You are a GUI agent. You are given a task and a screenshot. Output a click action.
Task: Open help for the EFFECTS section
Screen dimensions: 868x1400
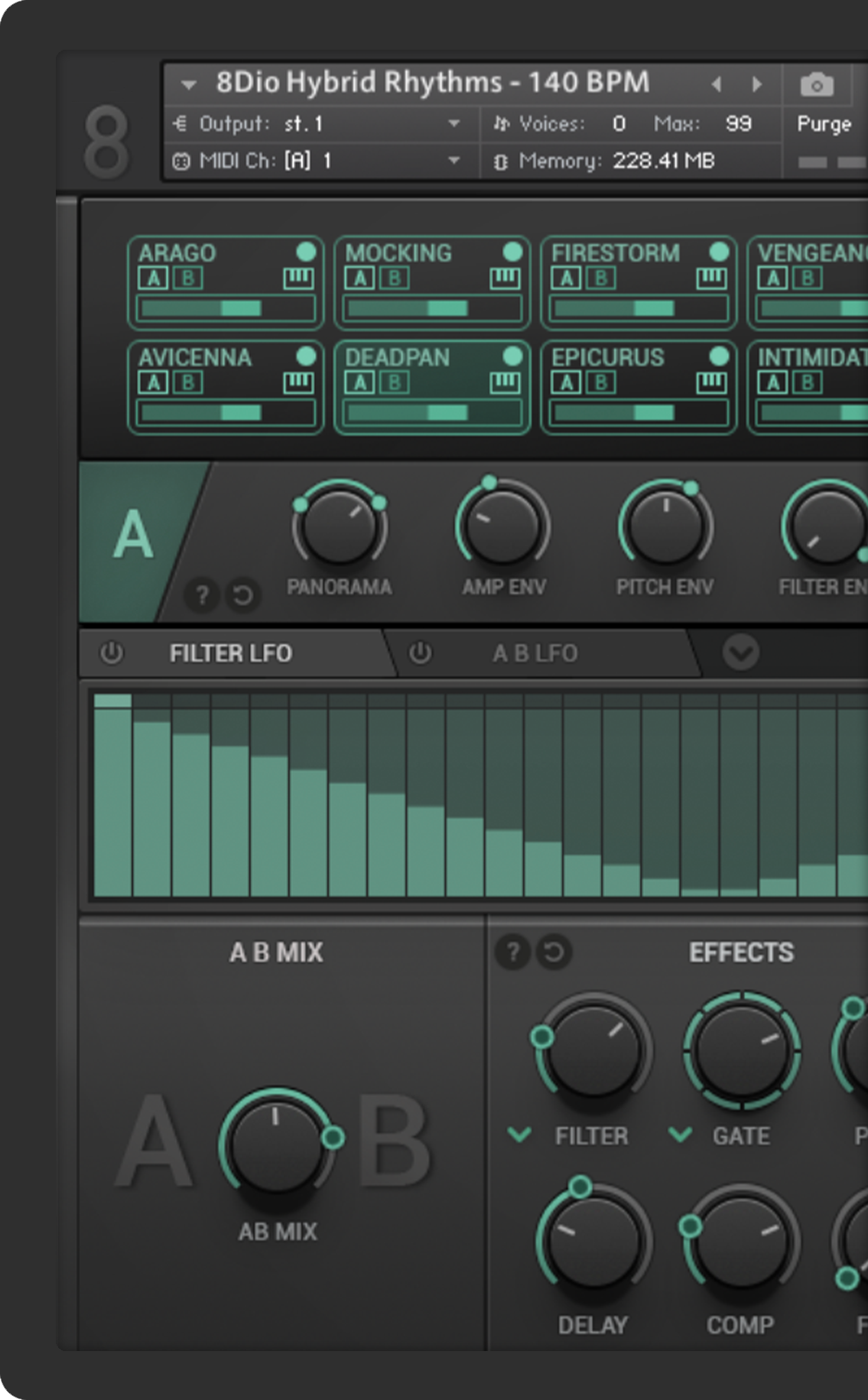(x=512, y=952)
